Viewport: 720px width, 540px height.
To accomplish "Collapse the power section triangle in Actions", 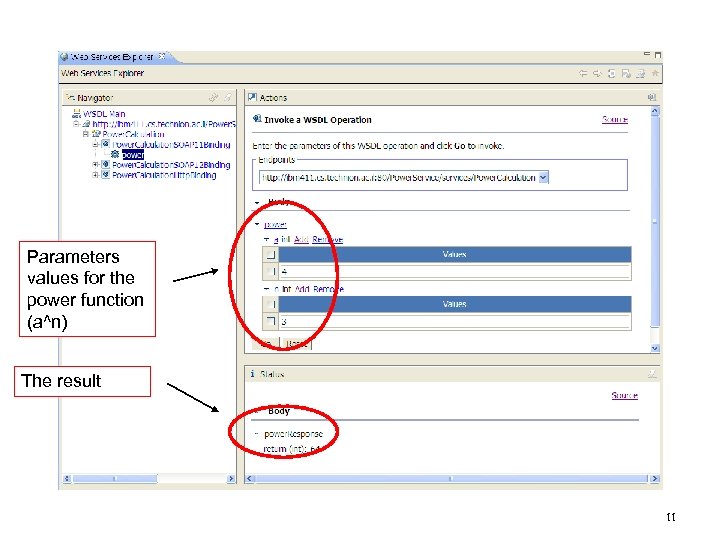I will point(257,224).
